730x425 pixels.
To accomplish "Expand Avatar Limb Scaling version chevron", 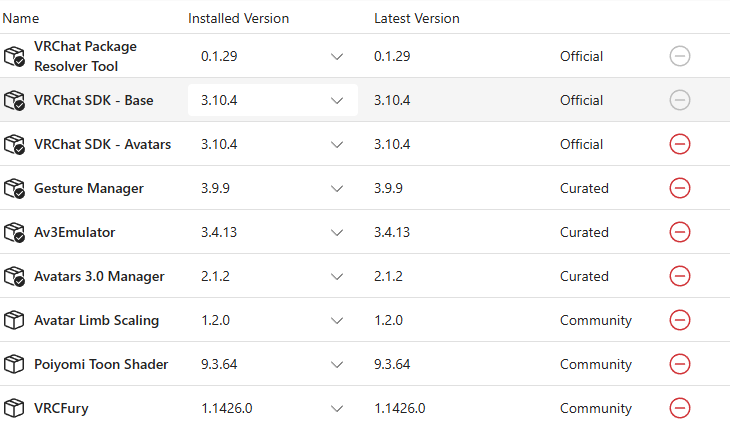I will [x=337, y=320].
